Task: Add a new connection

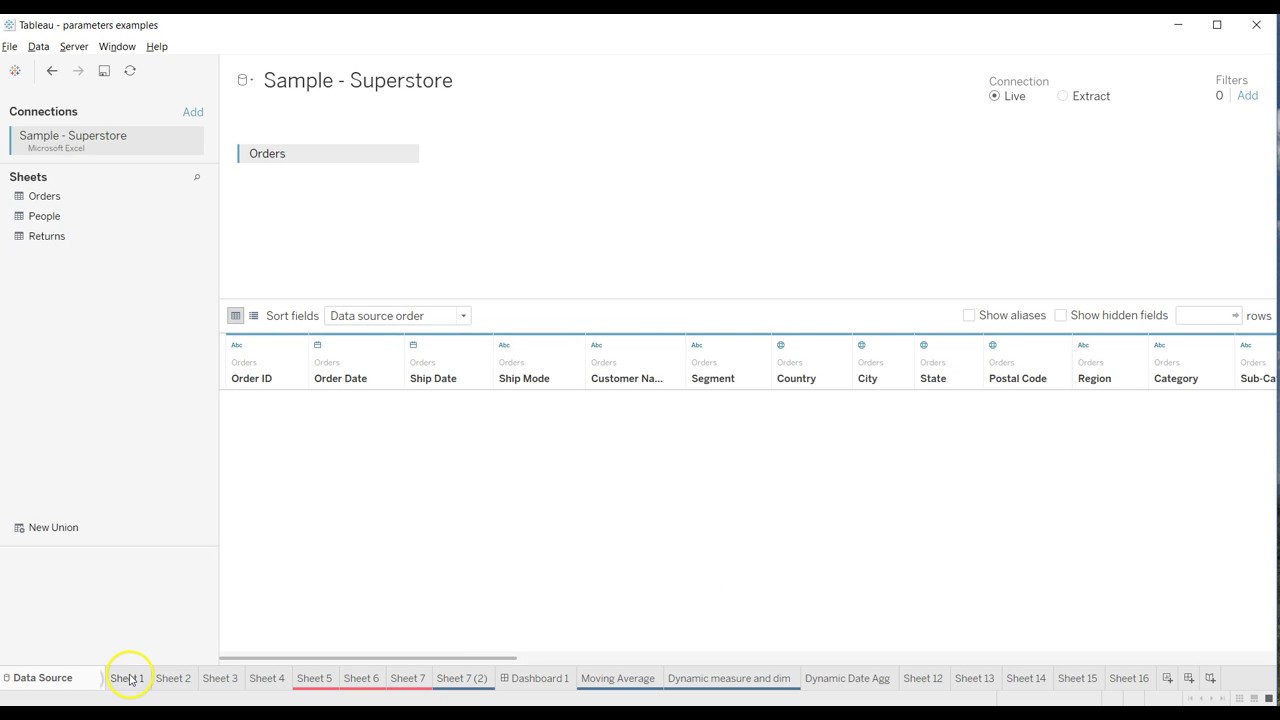Action: [193, 112]
